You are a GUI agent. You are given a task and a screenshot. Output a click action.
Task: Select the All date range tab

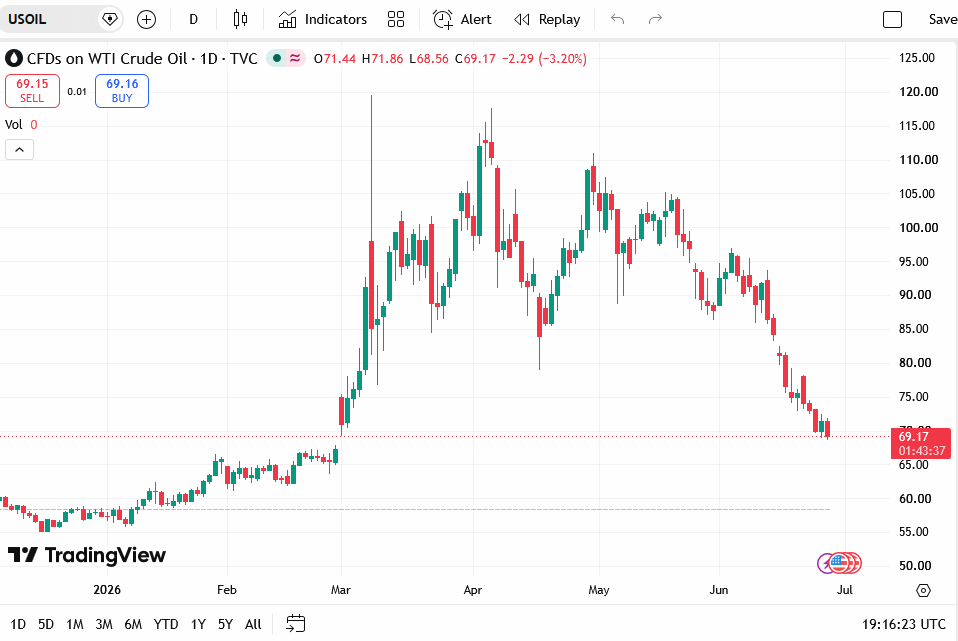(253, 624)
